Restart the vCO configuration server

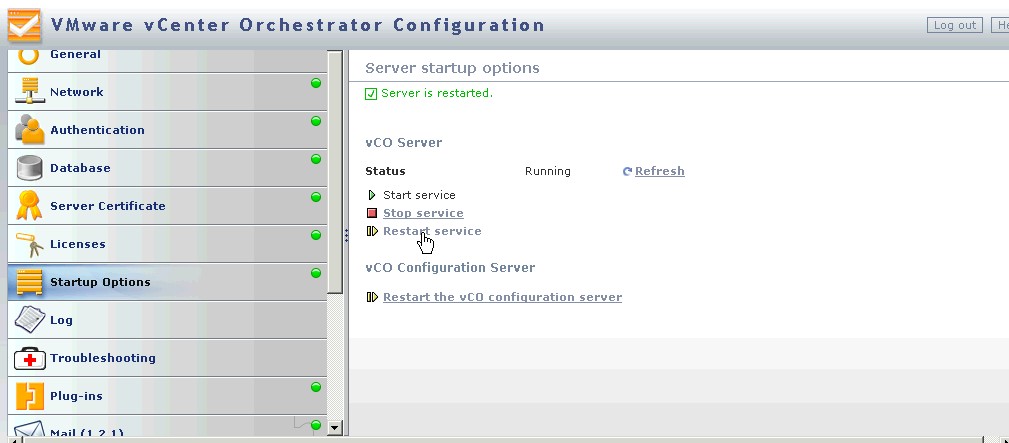[502, 297]
